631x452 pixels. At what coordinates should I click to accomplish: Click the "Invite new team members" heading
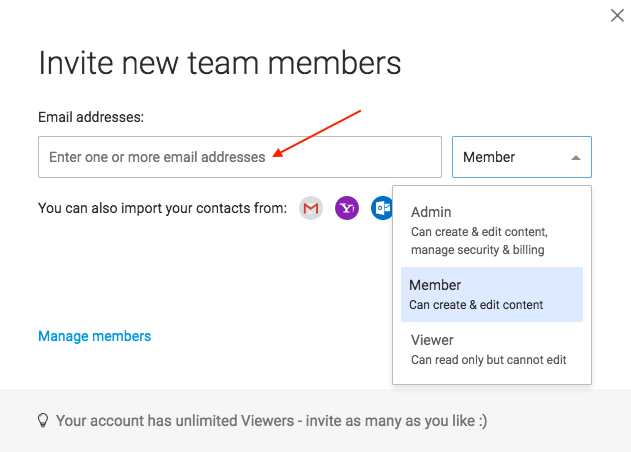point(220,63)
